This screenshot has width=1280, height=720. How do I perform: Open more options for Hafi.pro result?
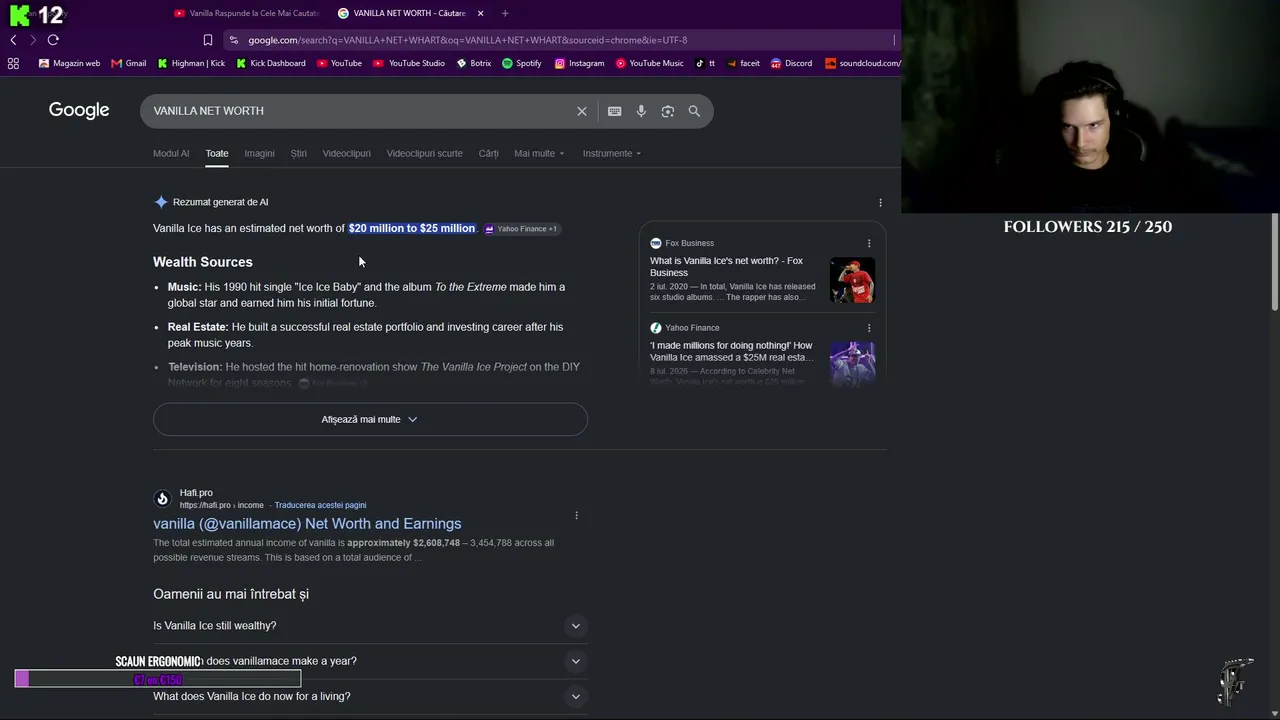(x=576, y=515)
